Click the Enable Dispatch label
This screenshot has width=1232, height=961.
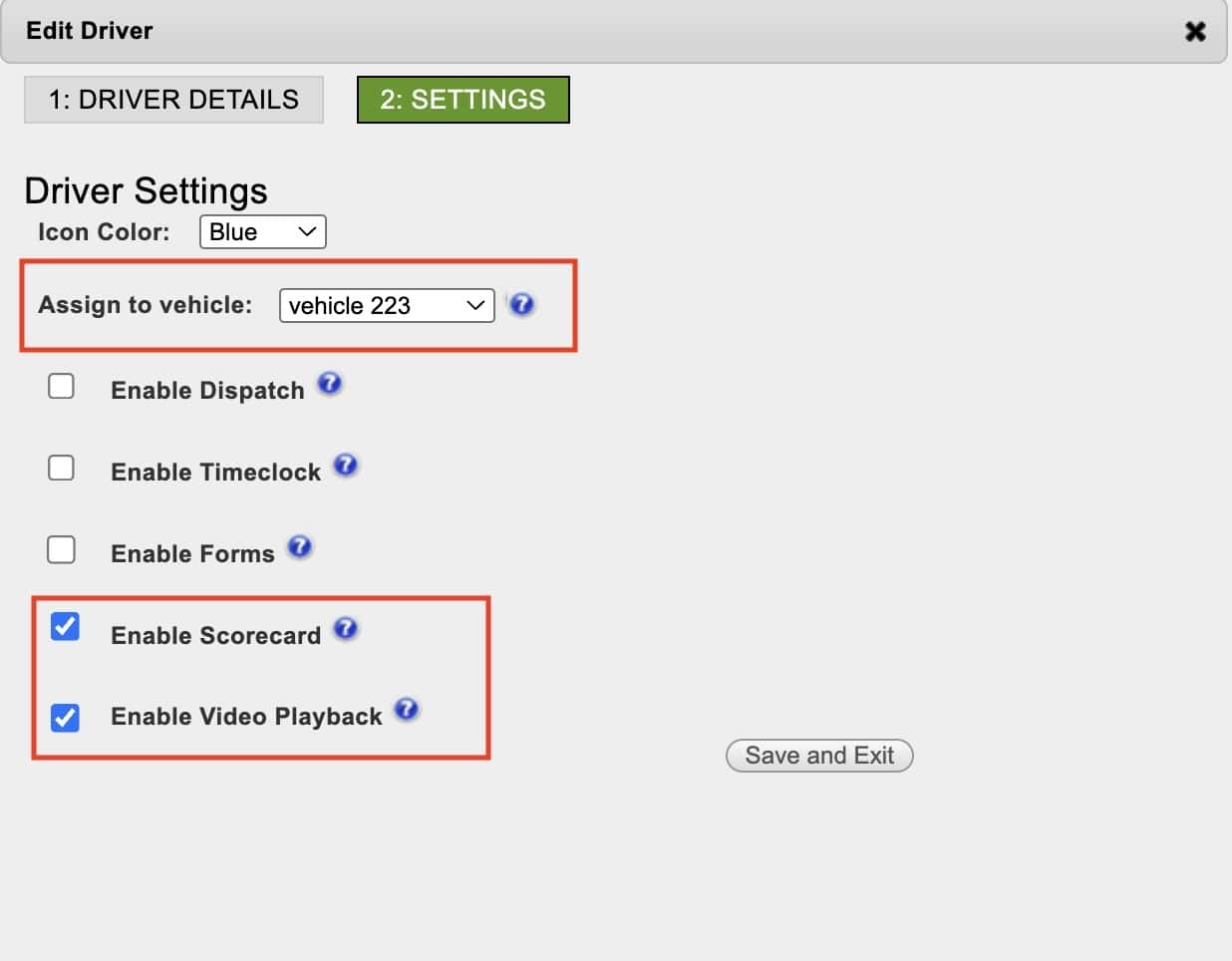tap(207, 391)
